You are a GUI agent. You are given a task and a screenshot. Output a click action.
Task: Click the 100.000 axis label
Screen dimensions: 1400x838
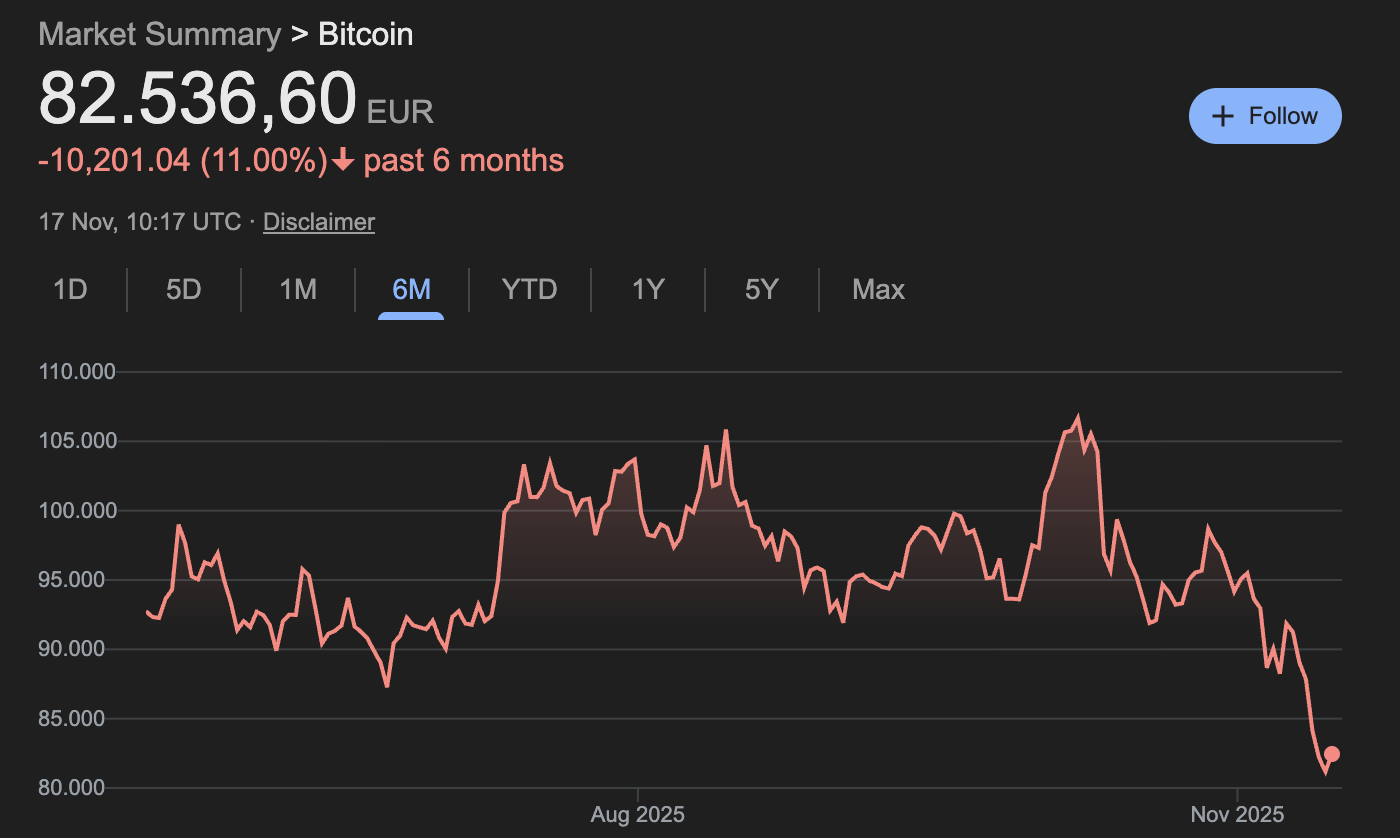coord(78,511)
